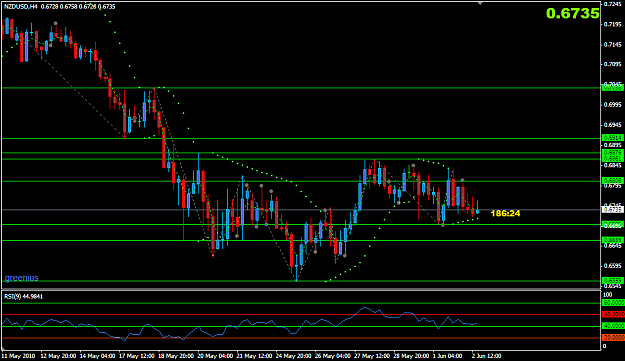Click the 0.6995 price scale label
Screen dimensions: 625x361
613,105
